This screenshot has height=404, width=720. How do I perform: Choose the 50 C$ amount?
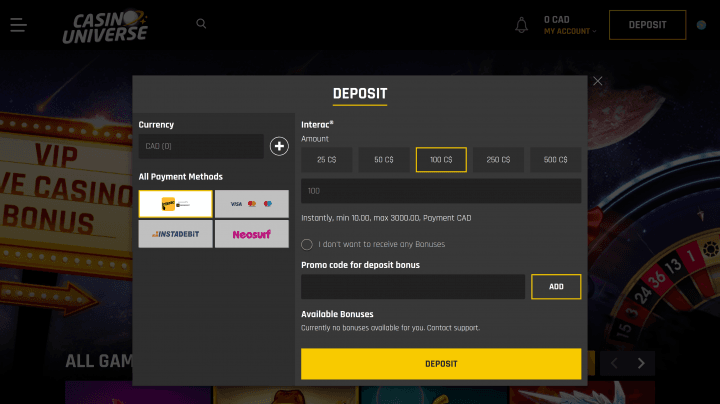(384, 160)
